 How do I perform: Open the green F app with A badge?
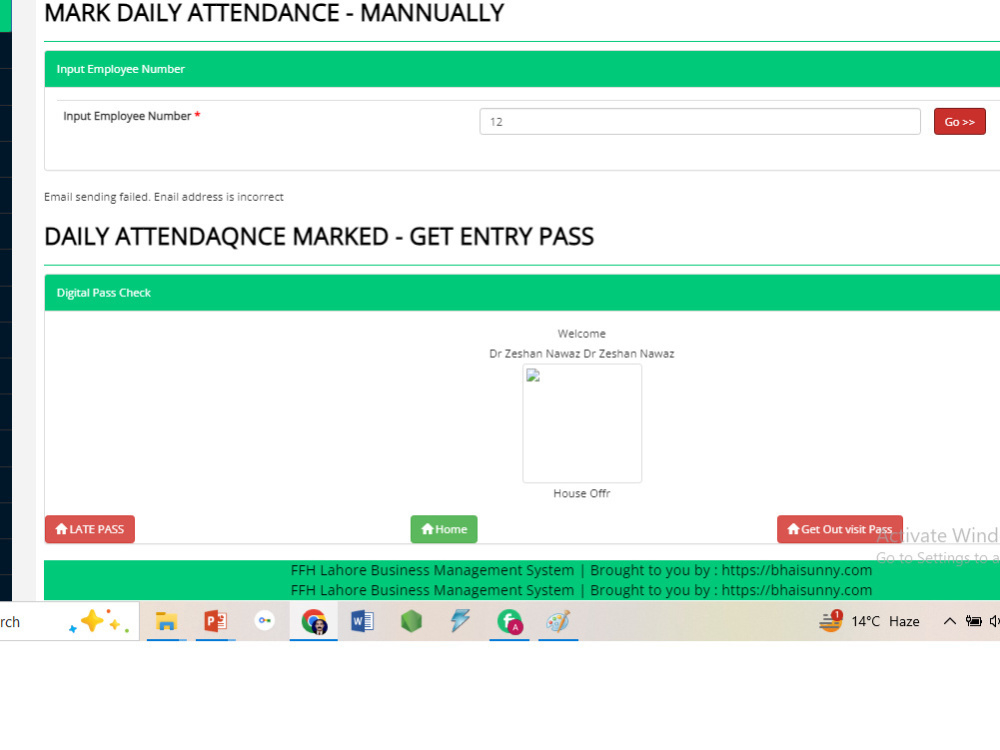point(510,621)
